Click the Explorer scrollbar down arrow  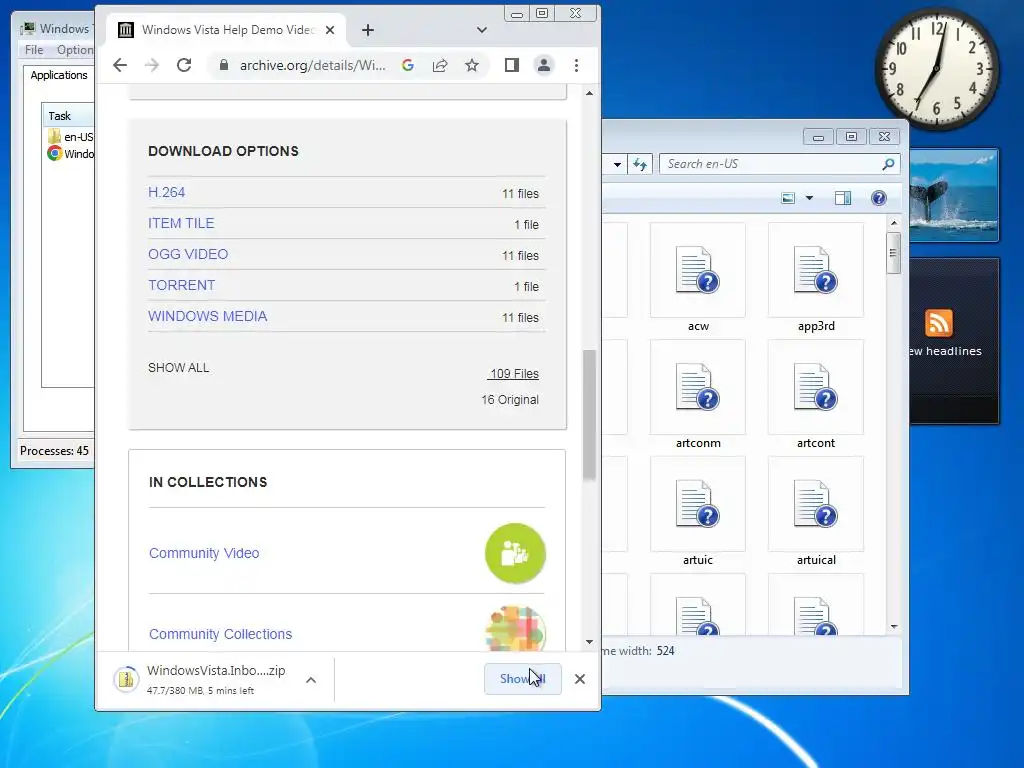(x=893, y=627)
